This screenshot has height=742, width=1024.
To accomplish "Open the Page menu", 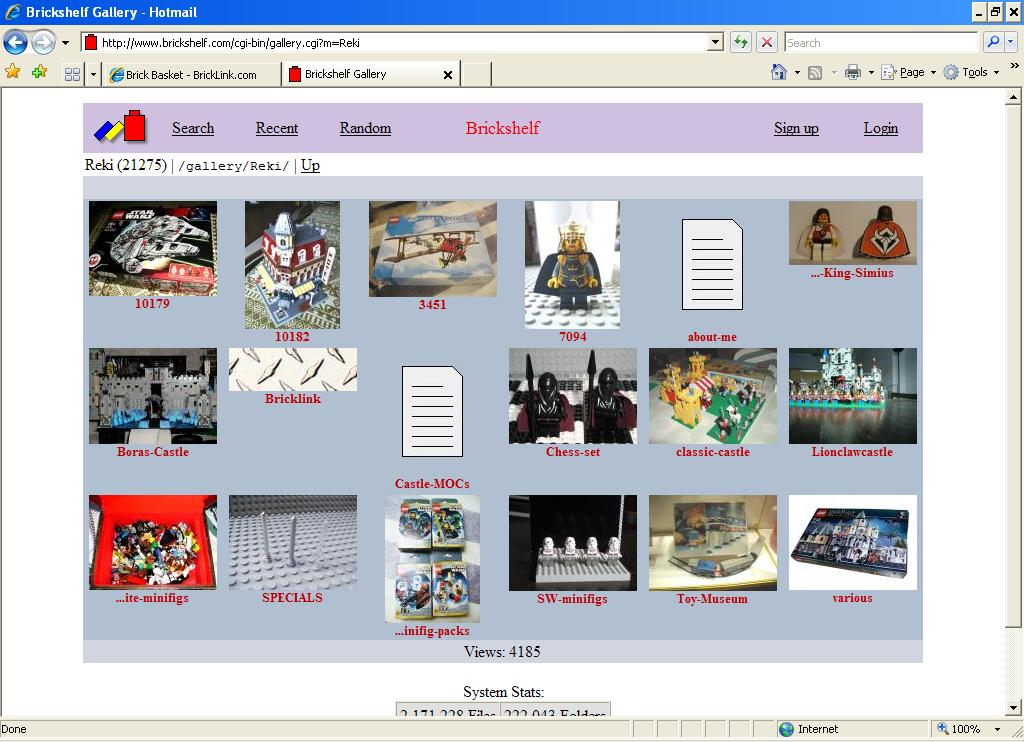I will point(908,73).
